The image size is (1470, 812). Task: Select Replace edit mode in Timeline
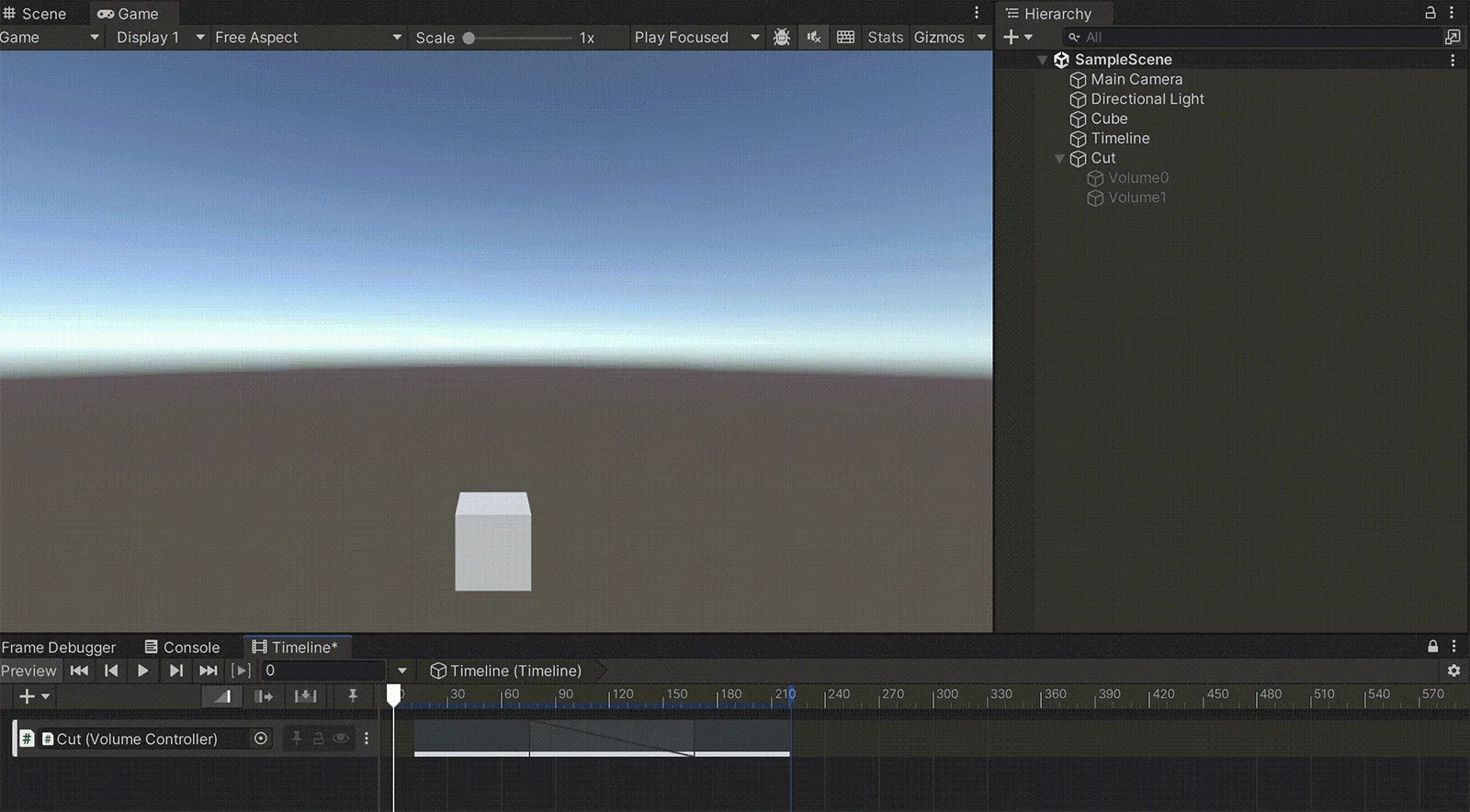[305, 697]
